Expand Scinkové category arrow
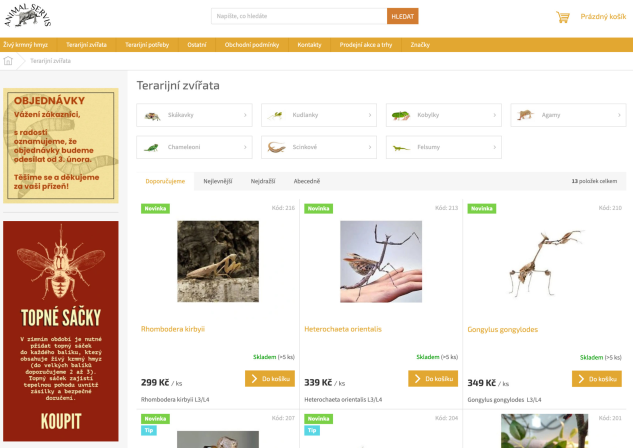 coord(369,147)
